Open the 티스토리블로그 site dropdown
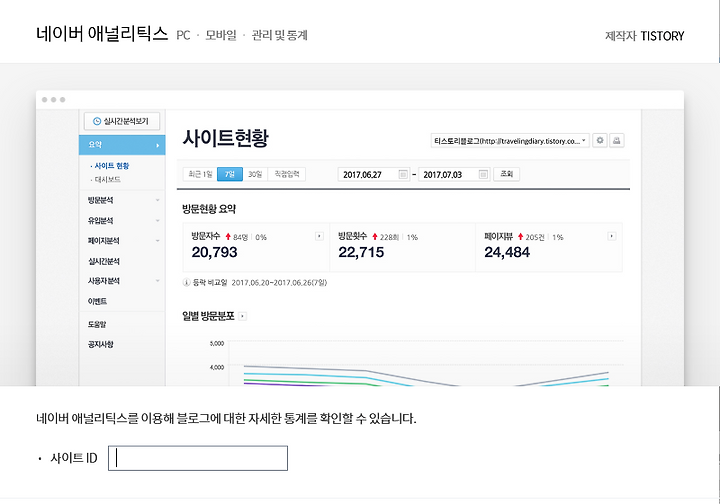The image size is (720, 504). pyautogui.click(x=510, y=141)
